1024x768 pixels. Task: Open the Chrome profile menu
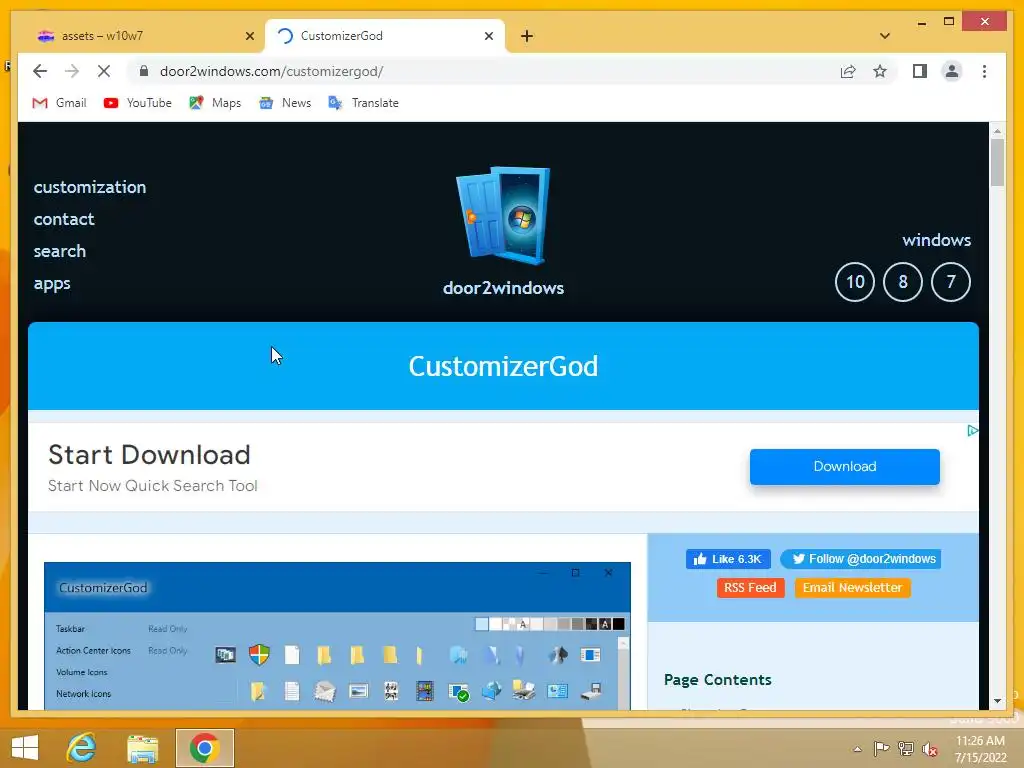(x=952, y=71)
